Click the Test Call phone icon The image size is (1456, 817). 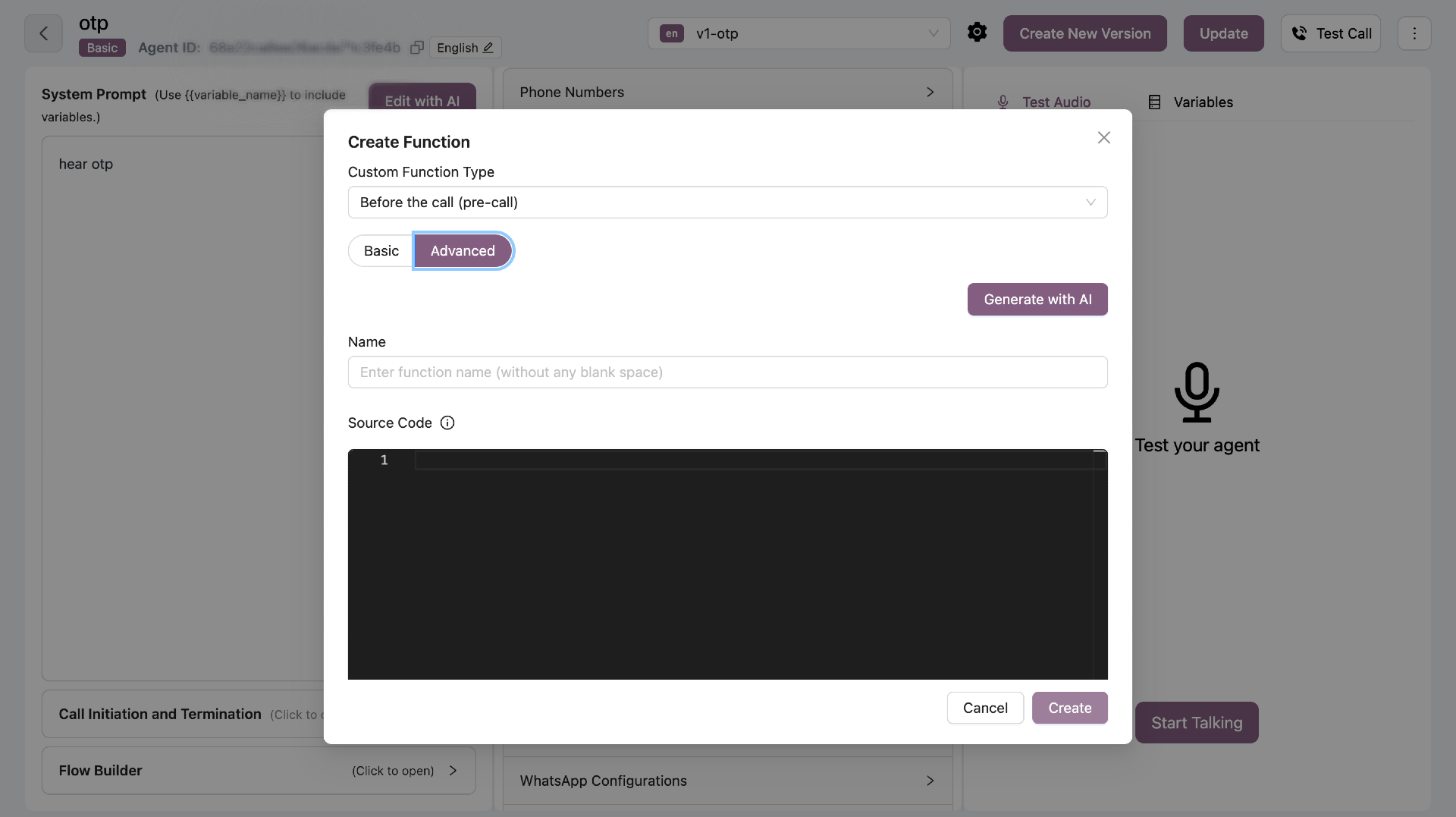[x=1299, y=33]
